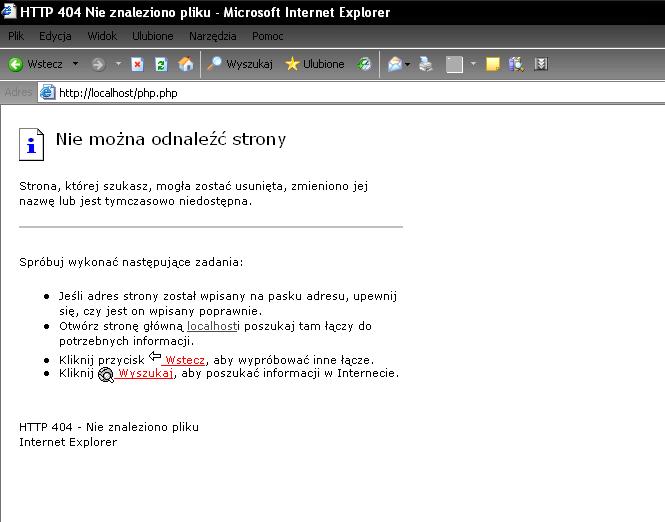The width and height of the screenshot is (665, 522).
Task: Open the Plik menu
Action: [16, 36]
